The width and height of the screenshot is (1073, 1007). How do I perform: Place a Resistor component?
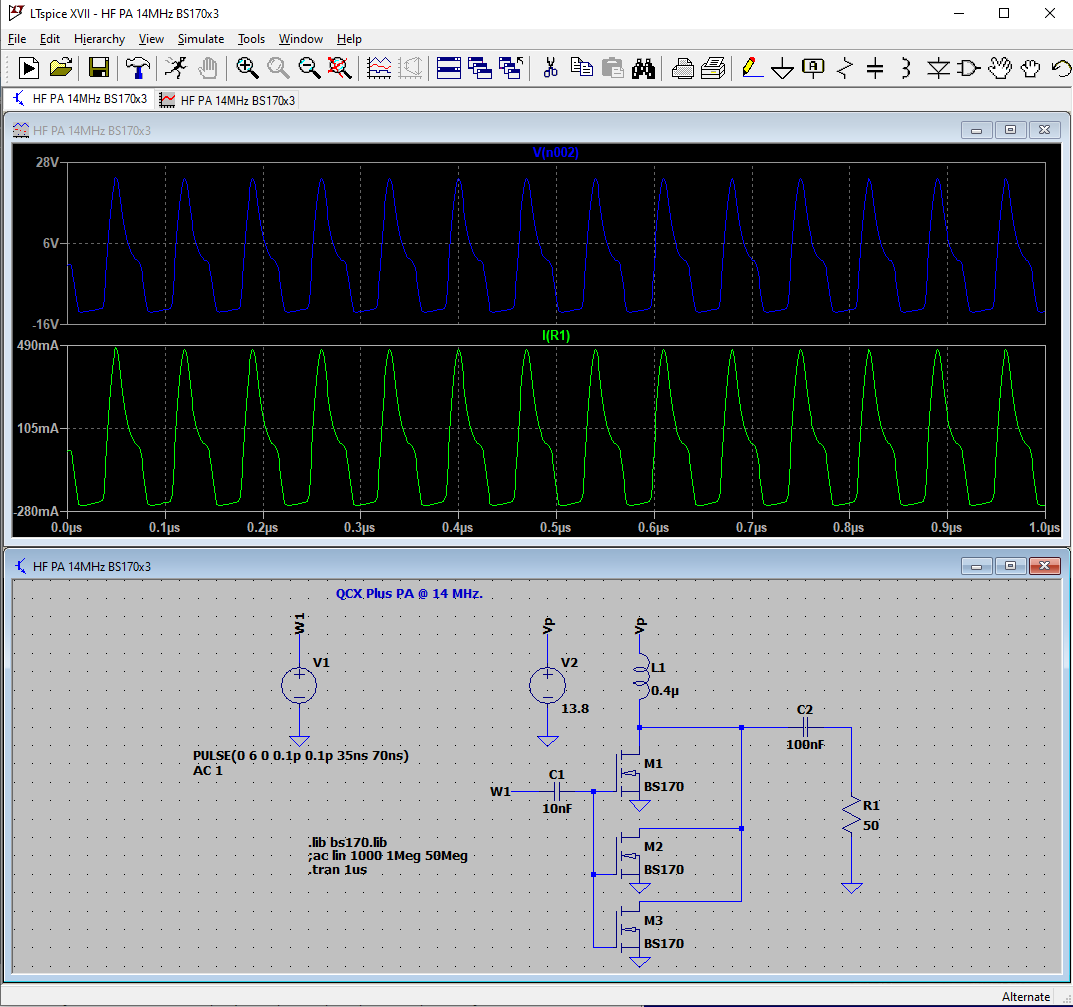(x=845, y=68)
